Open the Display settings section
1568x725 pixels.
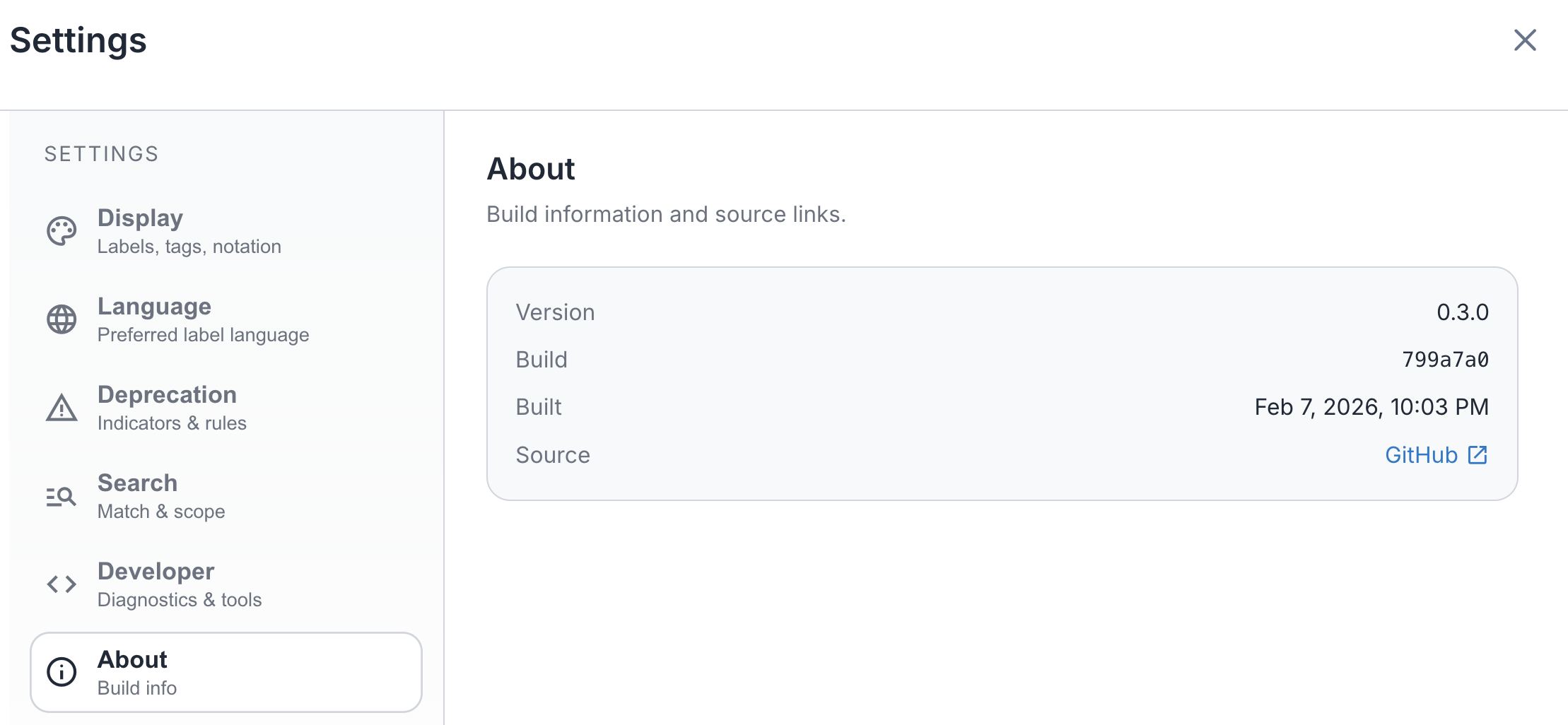coord(141,218)
